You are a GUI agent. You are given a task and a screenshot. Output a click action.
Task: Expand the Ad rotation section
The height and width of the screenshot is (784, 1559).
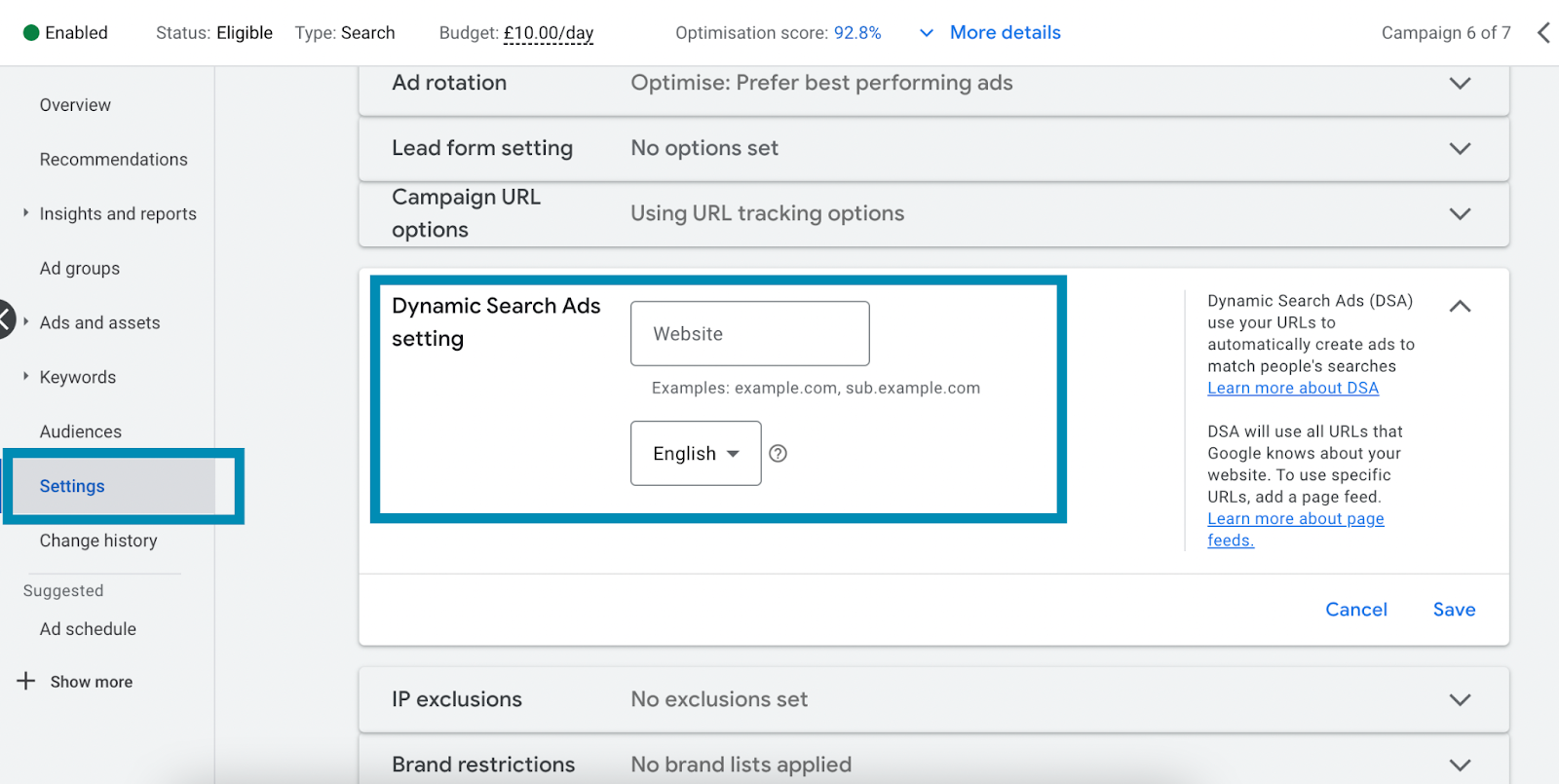tap(1460, 83)
